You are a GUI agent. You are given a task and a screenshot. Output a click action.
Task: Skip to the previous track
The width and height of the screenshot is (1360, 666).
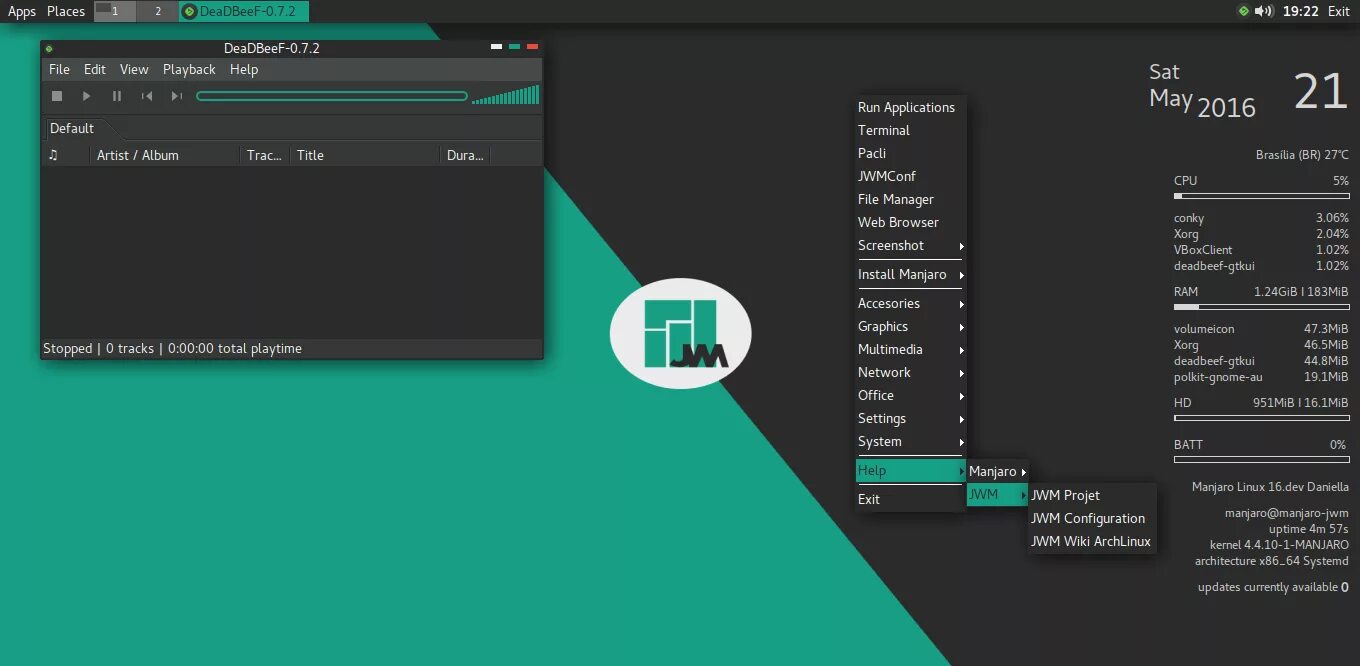[147, 96]
